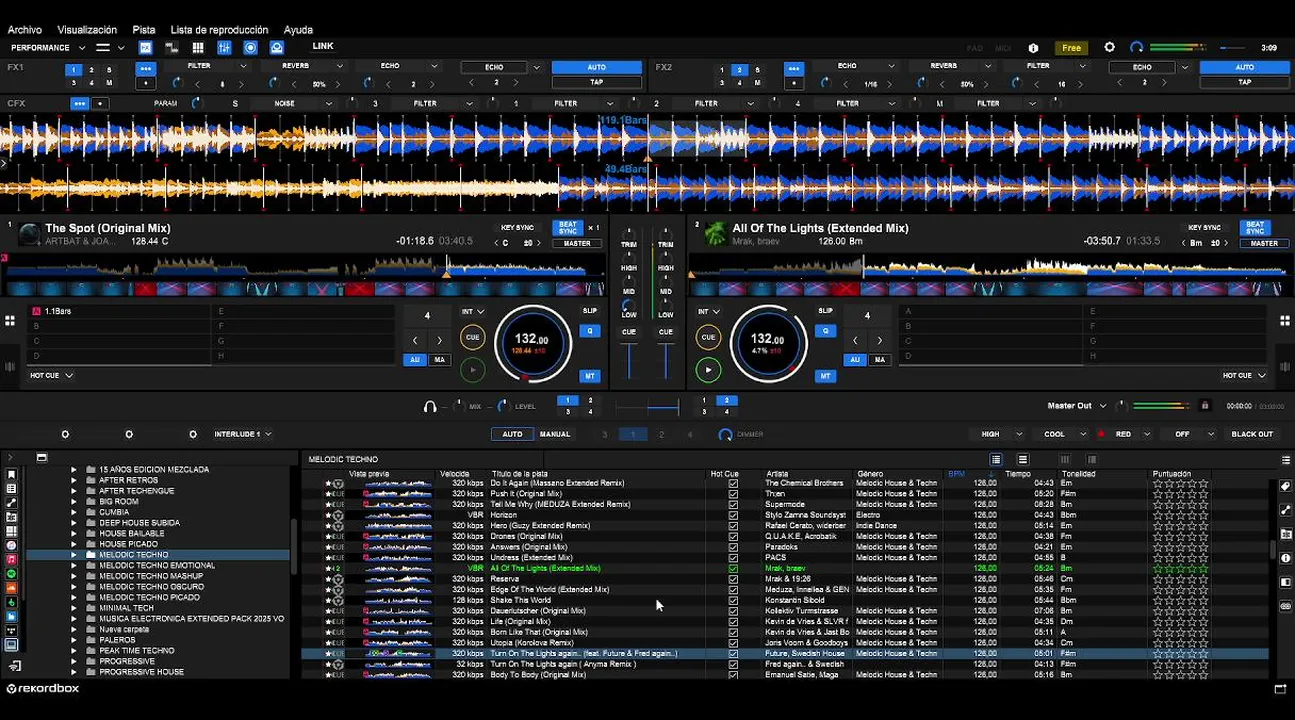Image resolution: width=1295 pixels, height=720 pixels.
Task: Open PERFORMANCE mode dropdown
Action: (x=48, y=47)
